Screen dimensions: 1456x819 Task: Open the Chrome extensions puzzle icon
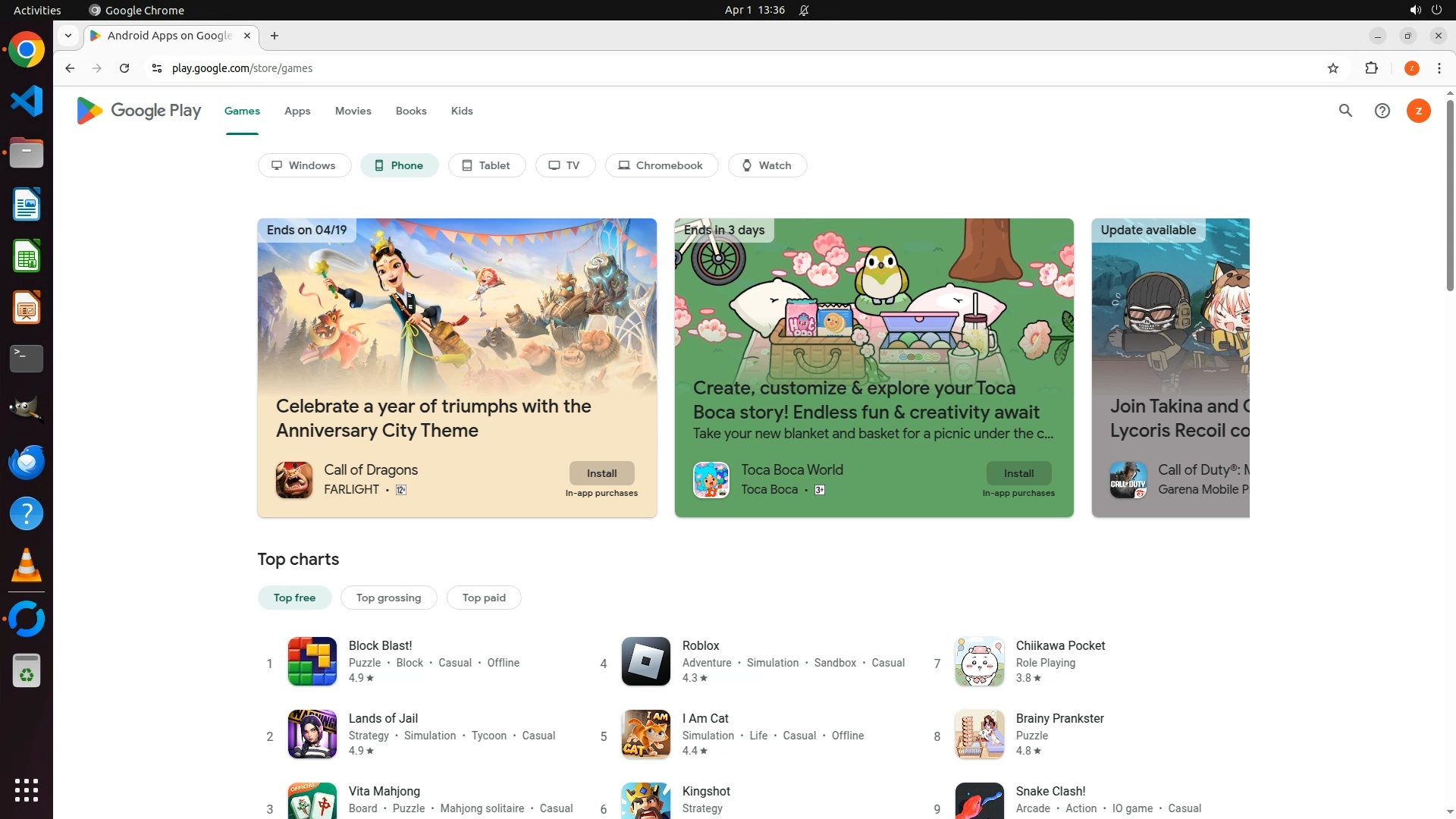point(1371,68)
